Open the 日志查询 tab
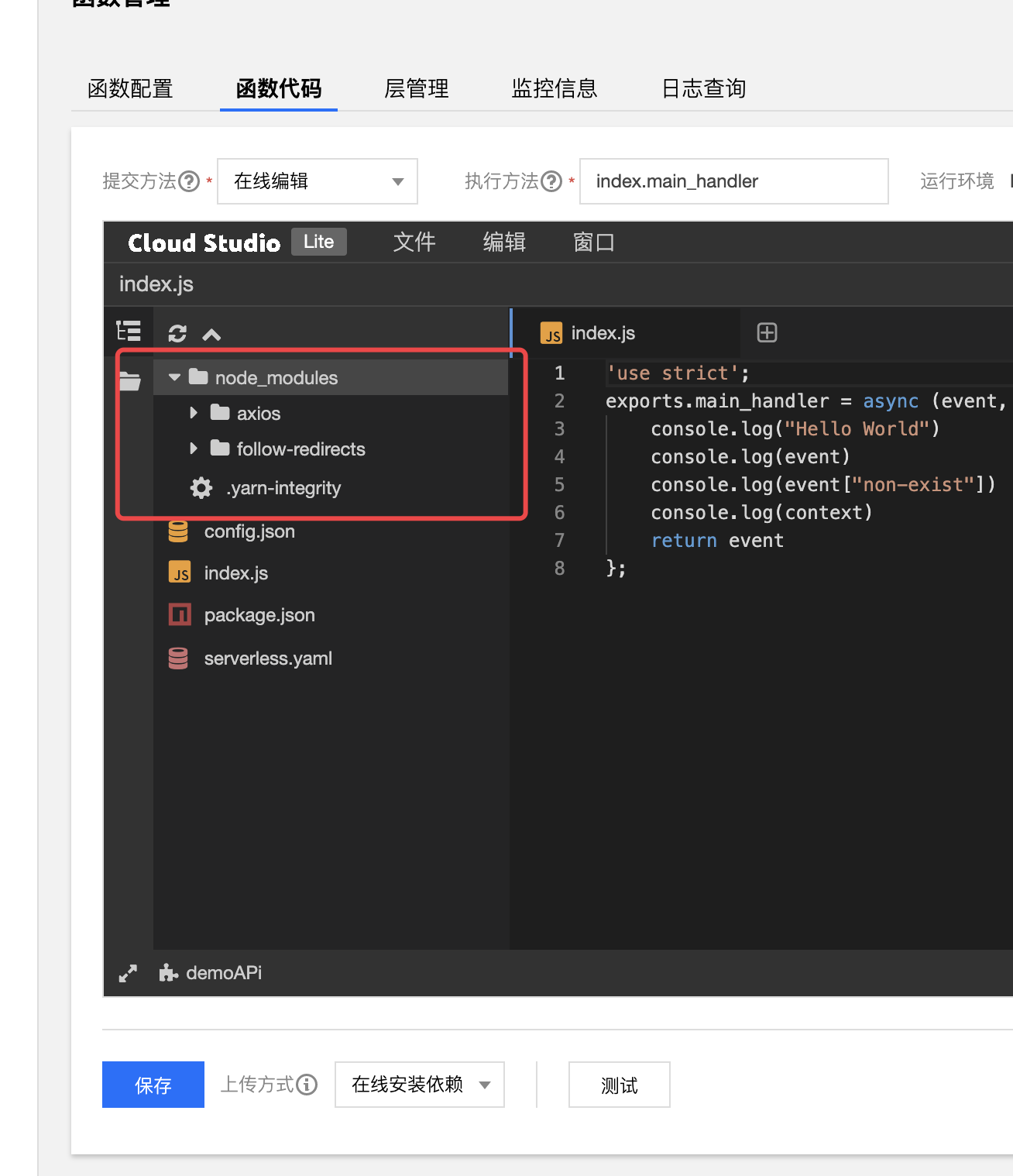Image resolution: width=1013 pixels, height=1176 pixels. pyautogui.click(x=704, y=89)
